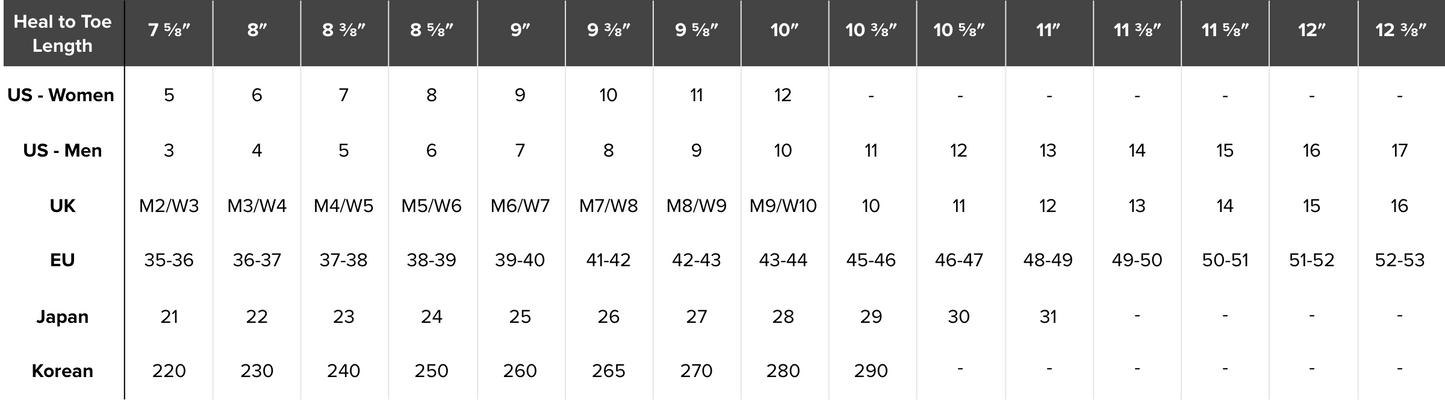
Task: Select the EU row label
Action: (x=62, y=261)
